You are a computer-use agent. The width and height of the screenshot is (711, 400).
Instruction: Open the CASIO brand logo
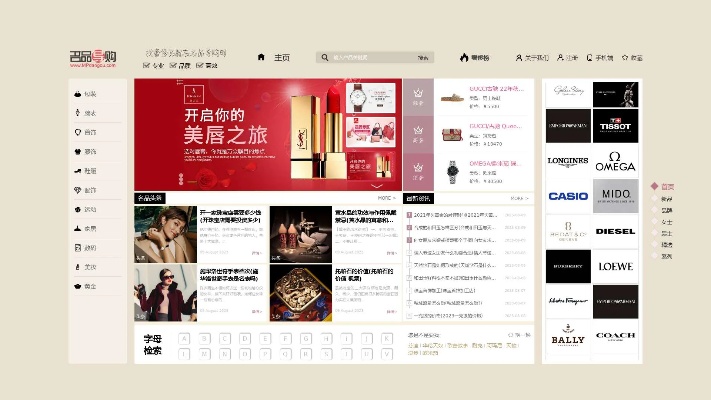[x=568, y=196]
